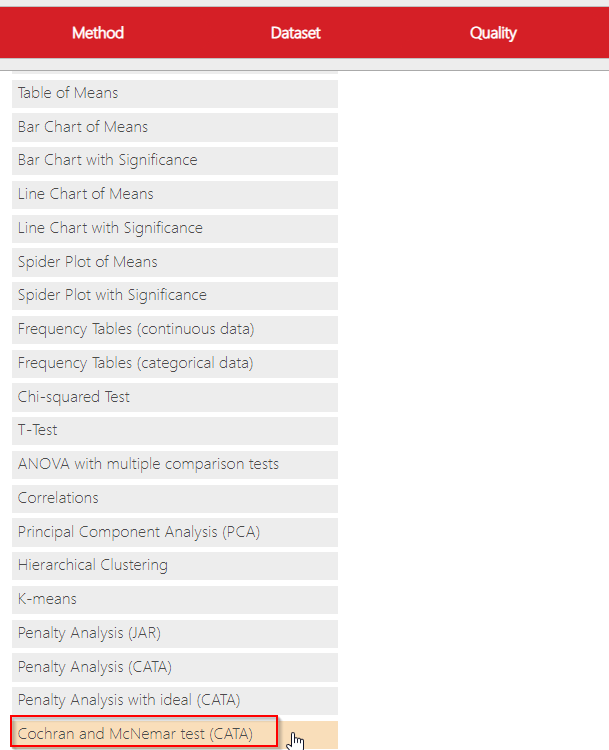The height and width of the screenshot is (750, 609).
Task: Pick Line Chart of Means
Action: pyautogui.click(x=174, y=194)
